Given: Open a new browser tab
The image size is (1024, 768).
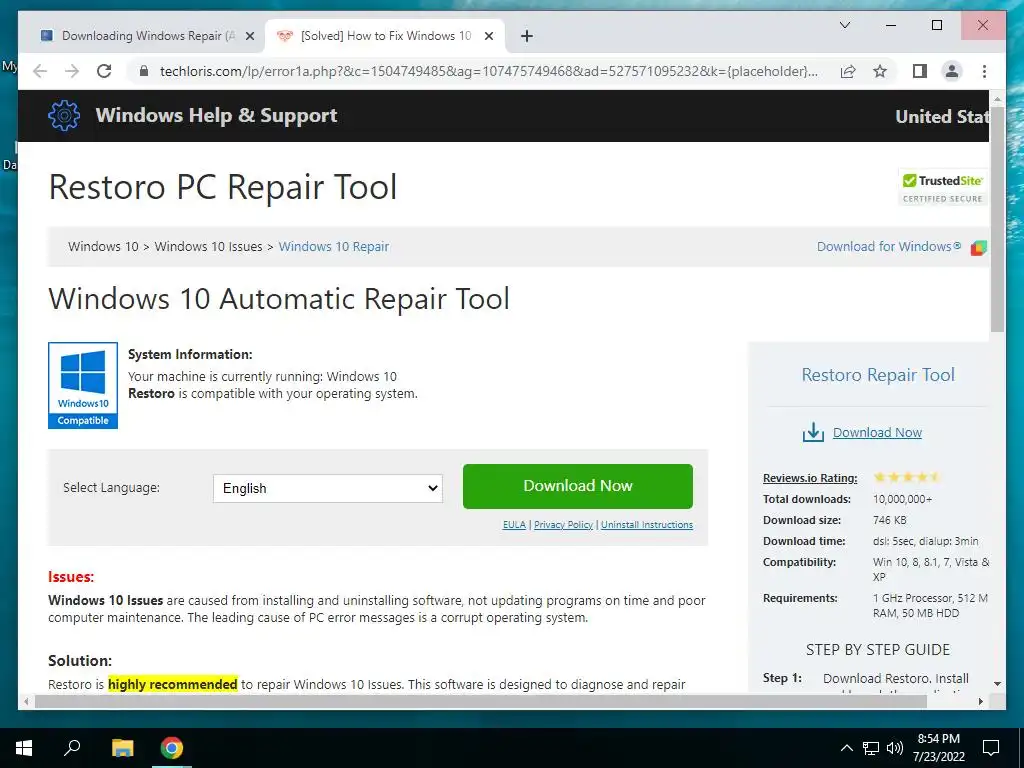Looking at the screenshot, I should point(526,36).
